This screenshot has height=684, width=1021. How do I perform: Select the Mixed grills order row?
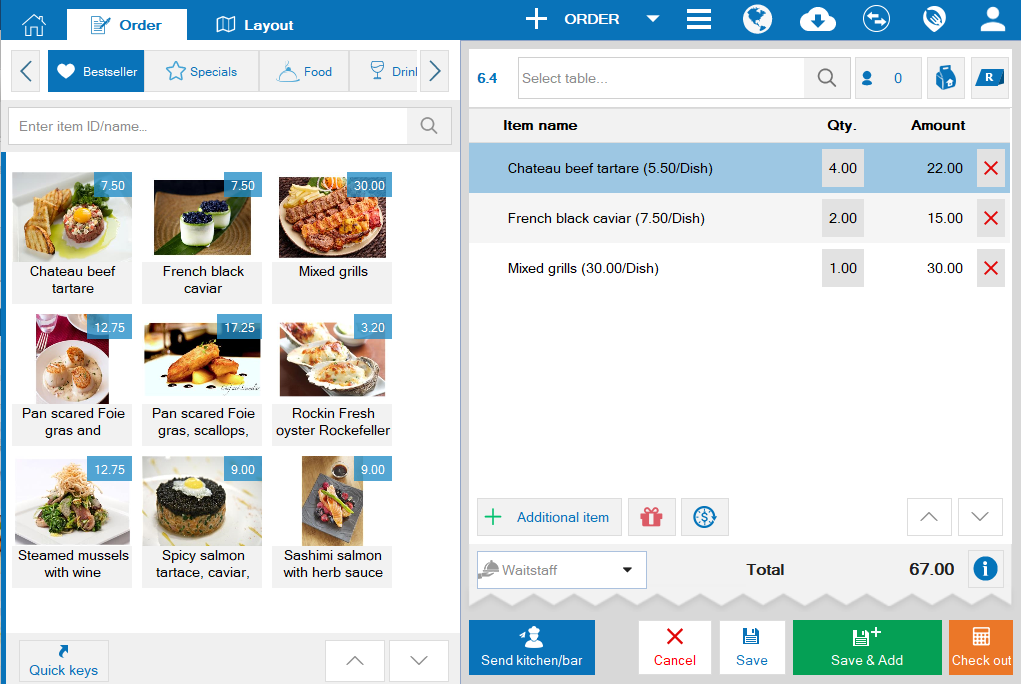(x=739, y=268)
